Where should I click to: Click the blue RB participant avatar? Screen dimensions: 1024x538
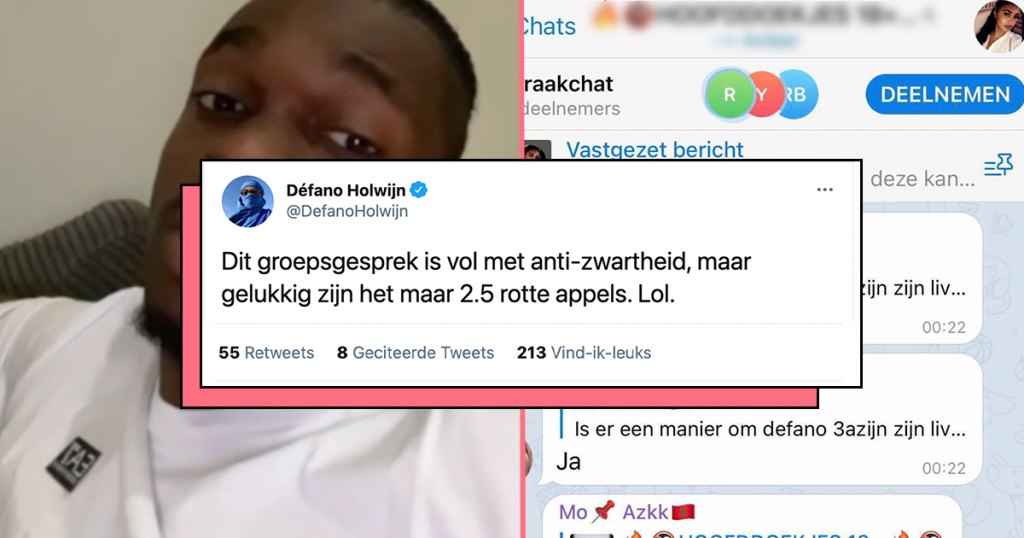[x=797, y=95]
